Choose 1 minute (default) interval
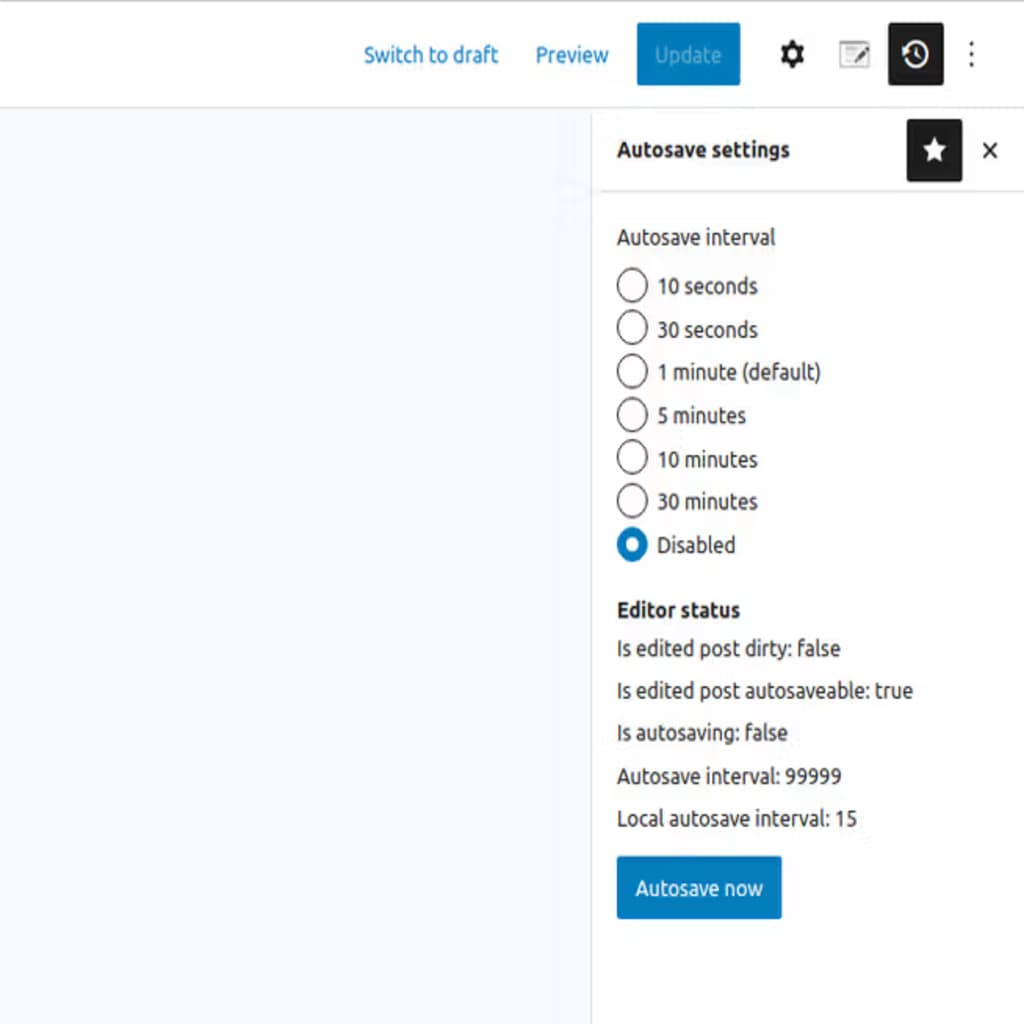This screenshot has height=1024, width=1024. click(632, 372)
